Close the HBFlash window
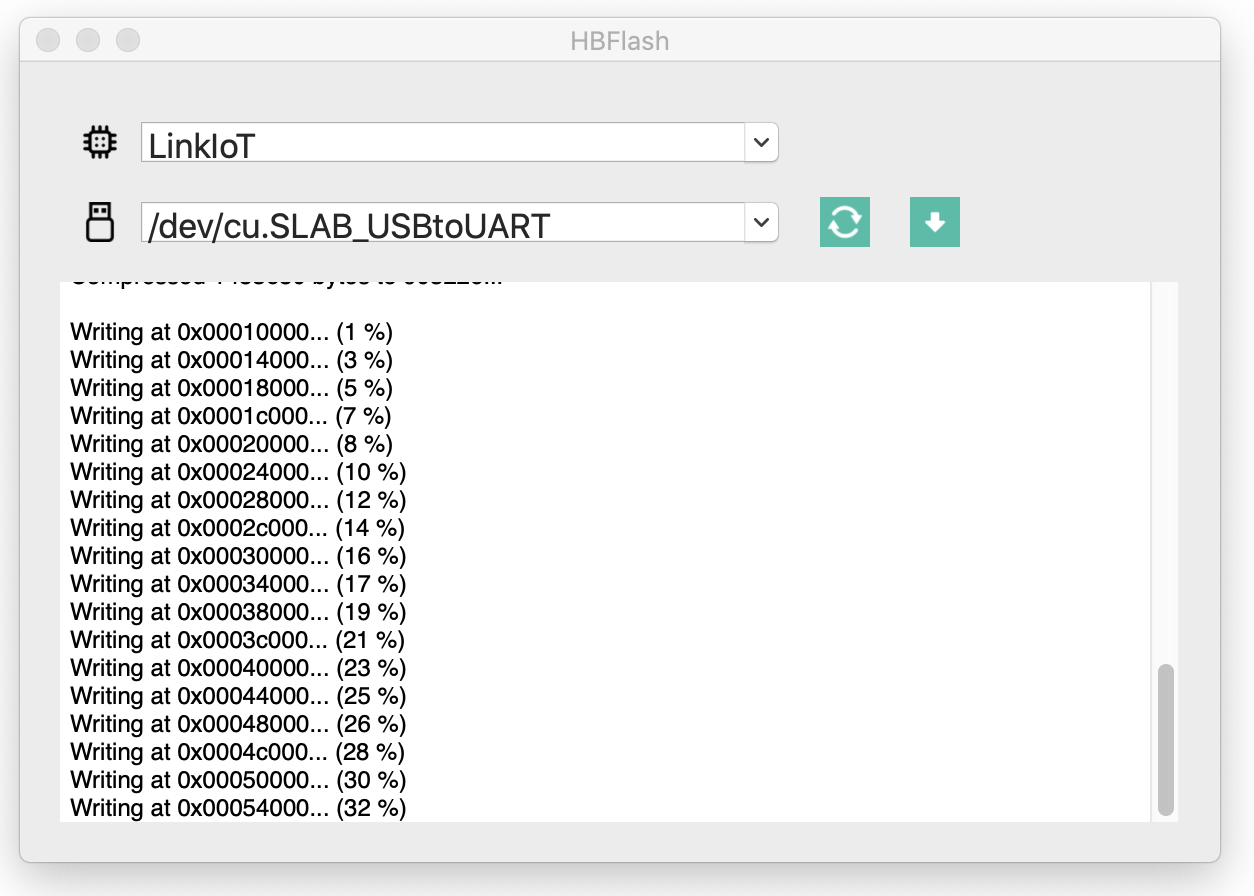Image resolution: width=1254 pixels, height=896 pixels. point(48,40)
